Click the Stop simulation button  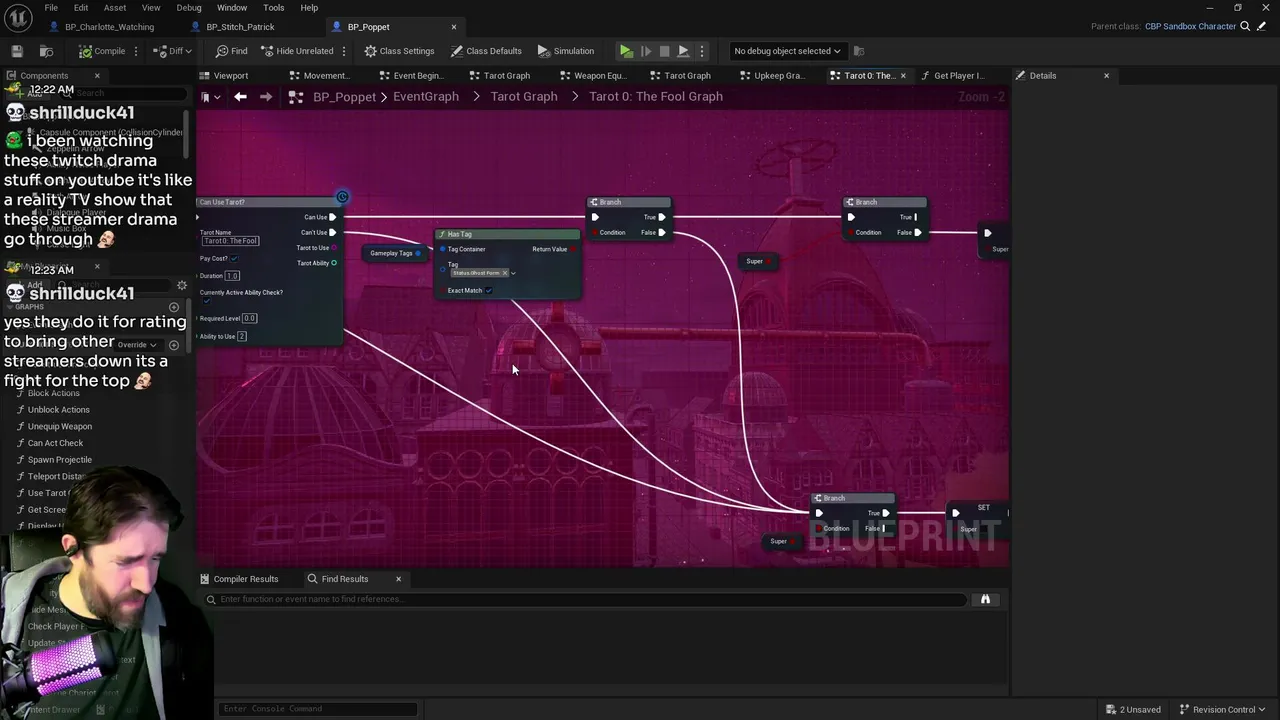(664, 51)
